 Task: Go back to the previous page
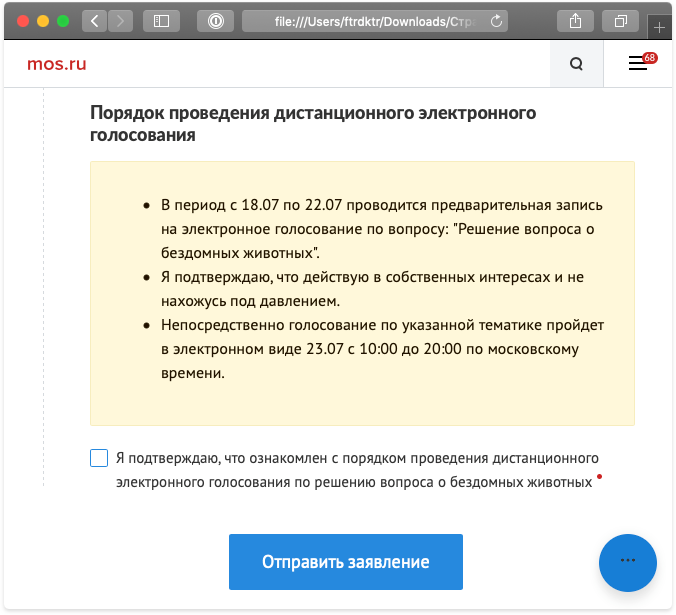pos(94,20)
